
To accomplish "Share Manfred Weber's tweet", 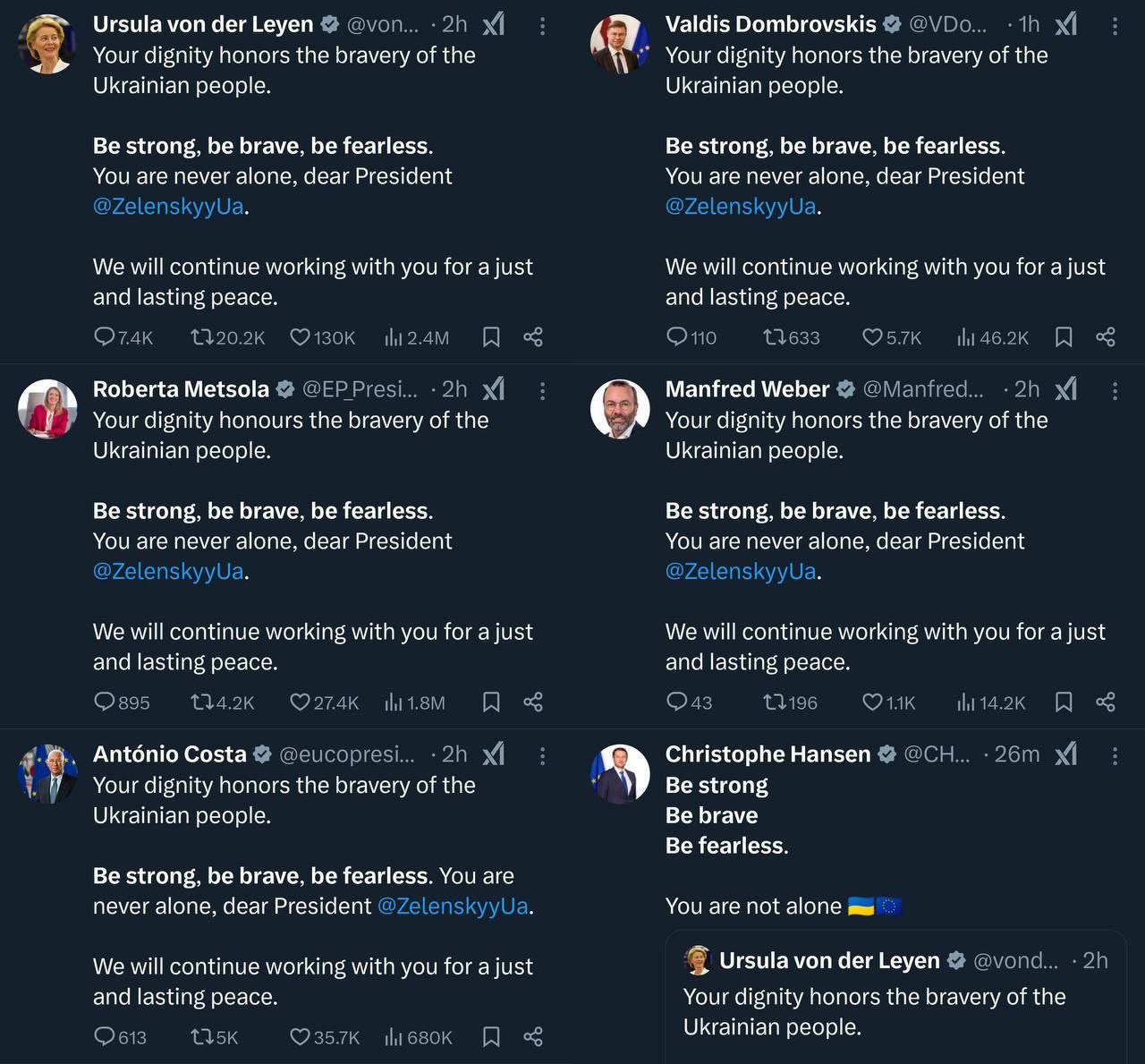I will point(1106,702).
